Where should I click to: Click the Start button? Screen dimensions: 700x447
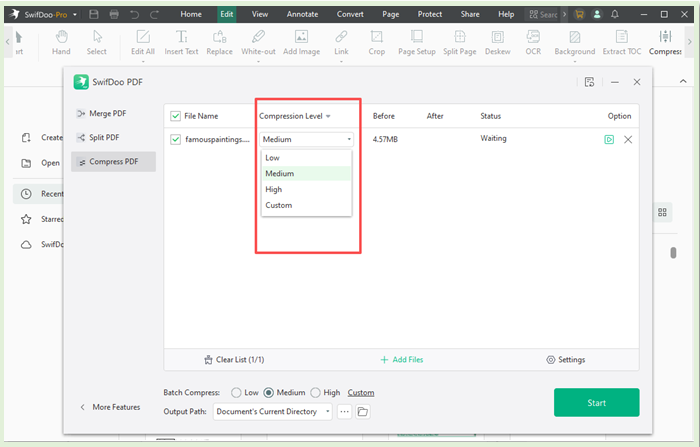(x=596, y=402)
